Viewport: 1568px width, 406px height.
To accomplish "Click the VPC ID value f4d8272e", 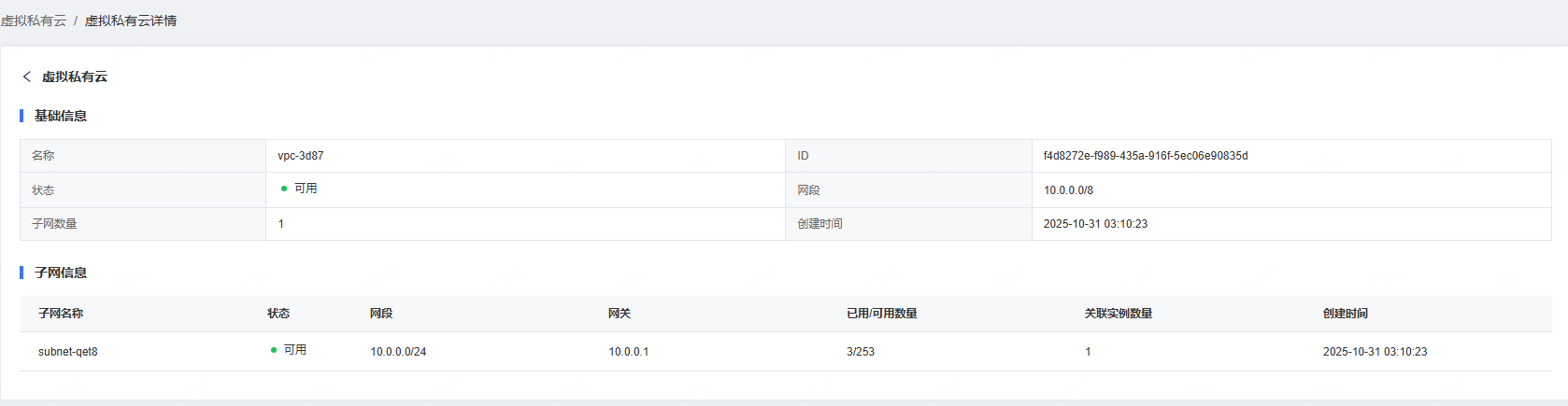I will point(1146,156).
